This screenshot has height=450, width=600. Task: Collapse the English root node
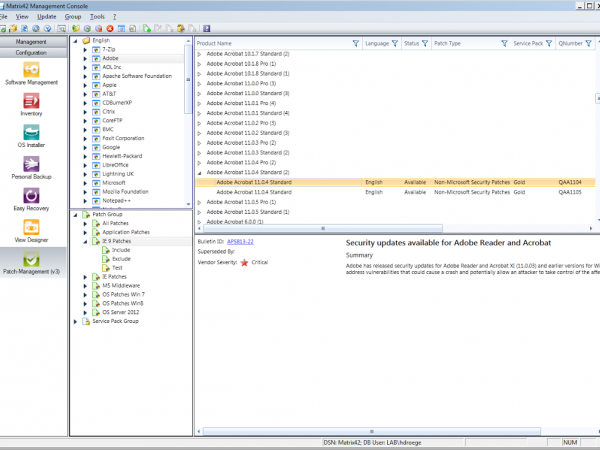pos(75,41)
